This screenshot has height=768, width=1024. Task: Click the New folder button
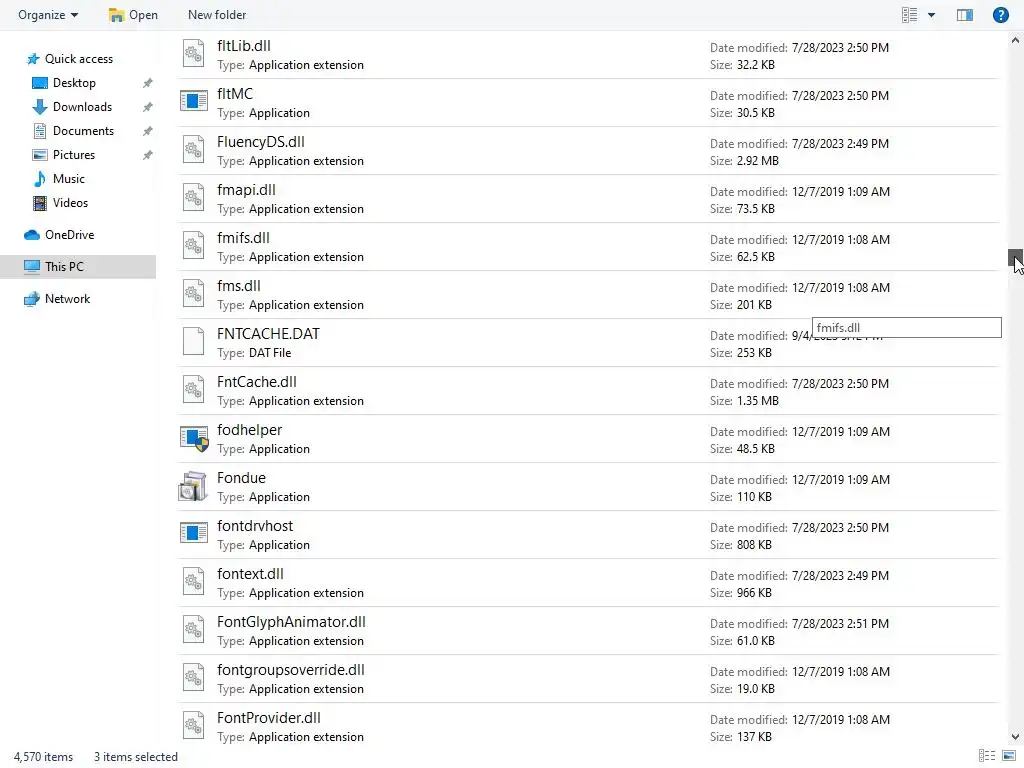click(x=217, y=15)
